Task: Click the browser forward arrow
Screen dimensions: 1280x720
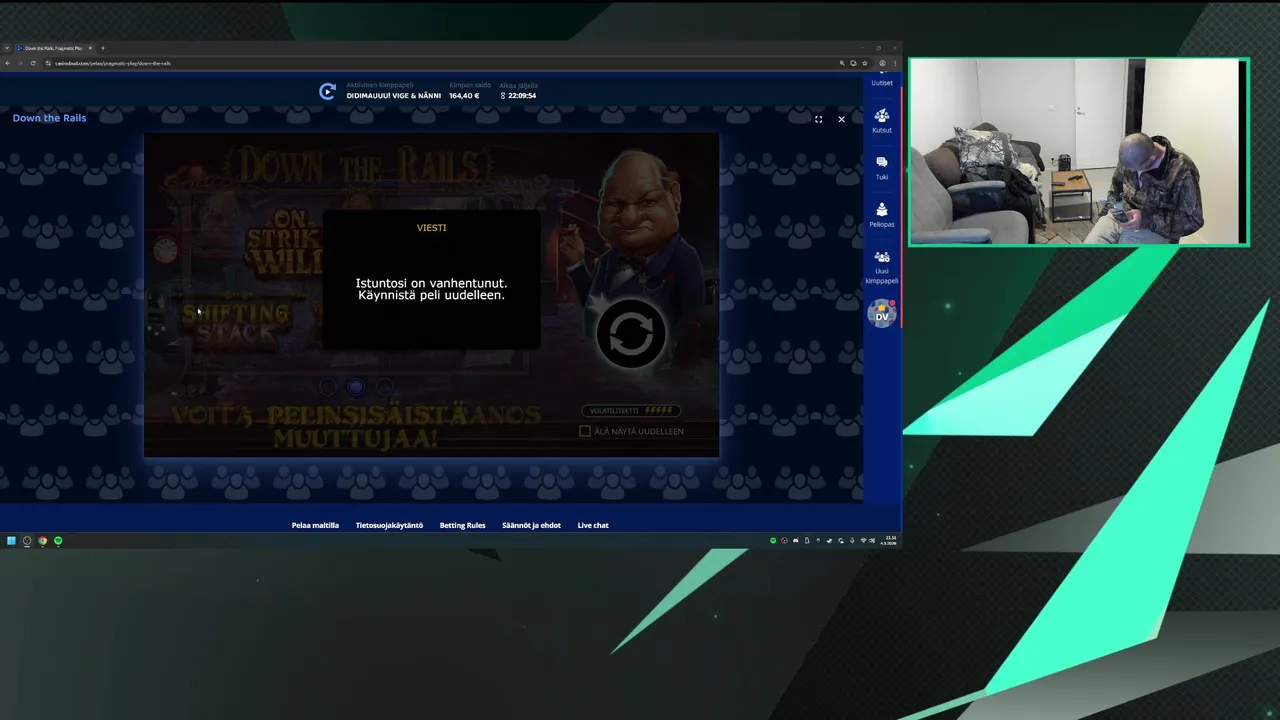Action: tap(20, 63)
